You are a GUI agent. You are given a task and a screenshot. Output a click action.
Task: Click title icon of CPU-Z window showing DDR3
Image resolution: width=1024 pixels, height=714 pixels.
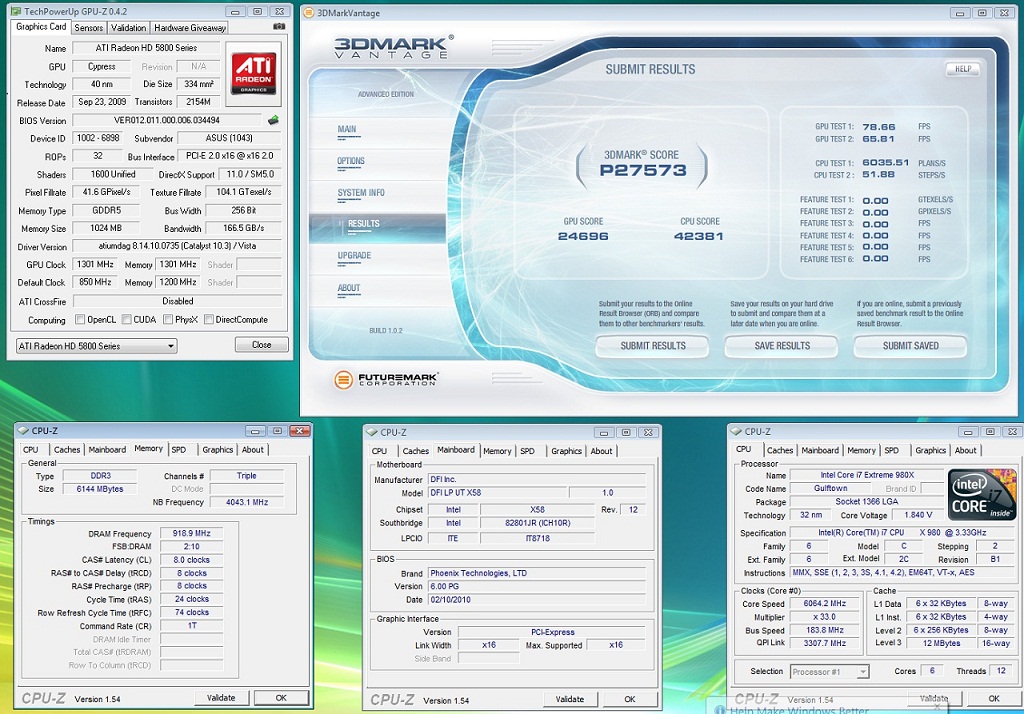[24, 431]
